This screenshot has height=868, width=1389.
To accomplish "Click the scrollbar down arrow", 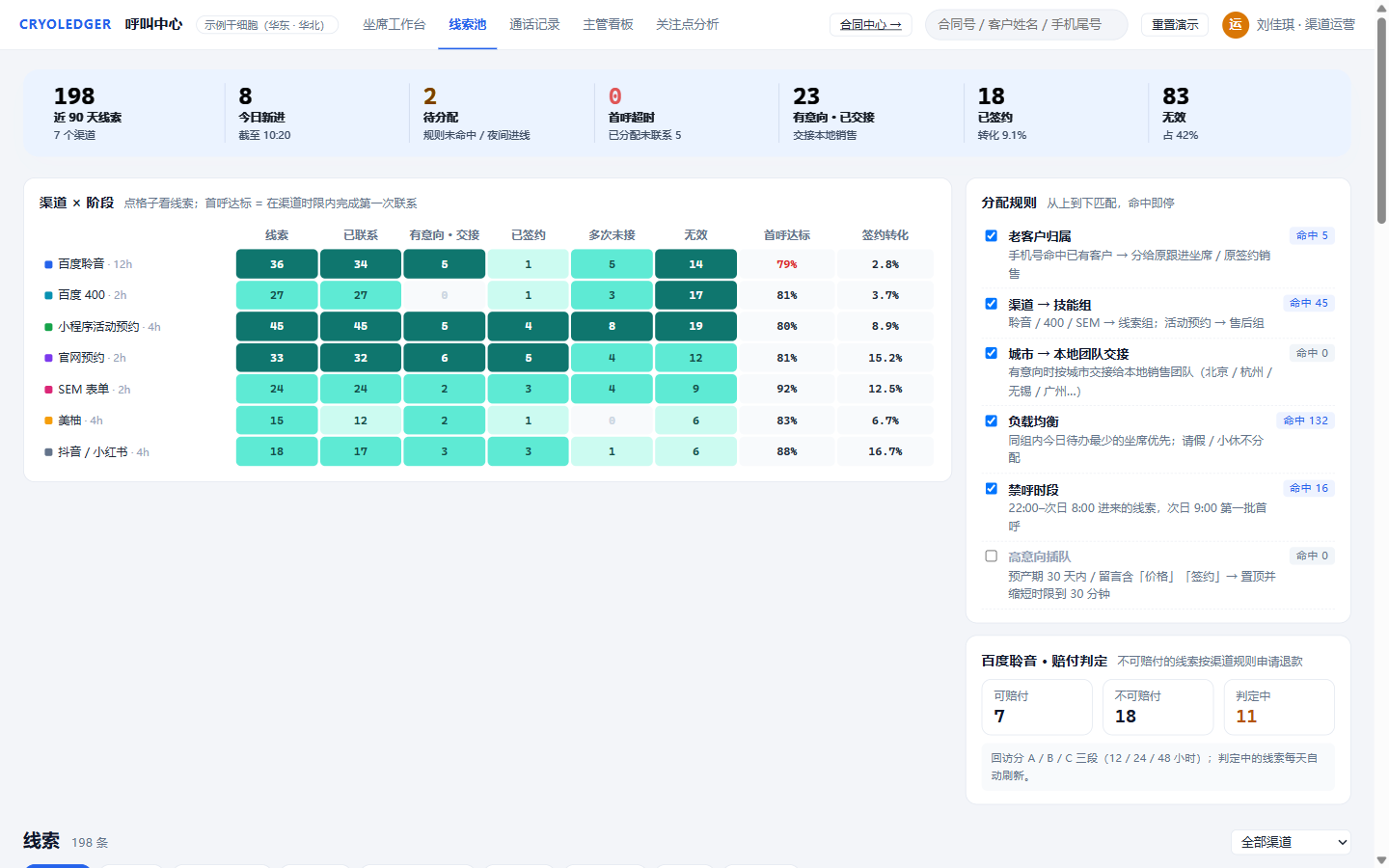I will point(1381,859).
